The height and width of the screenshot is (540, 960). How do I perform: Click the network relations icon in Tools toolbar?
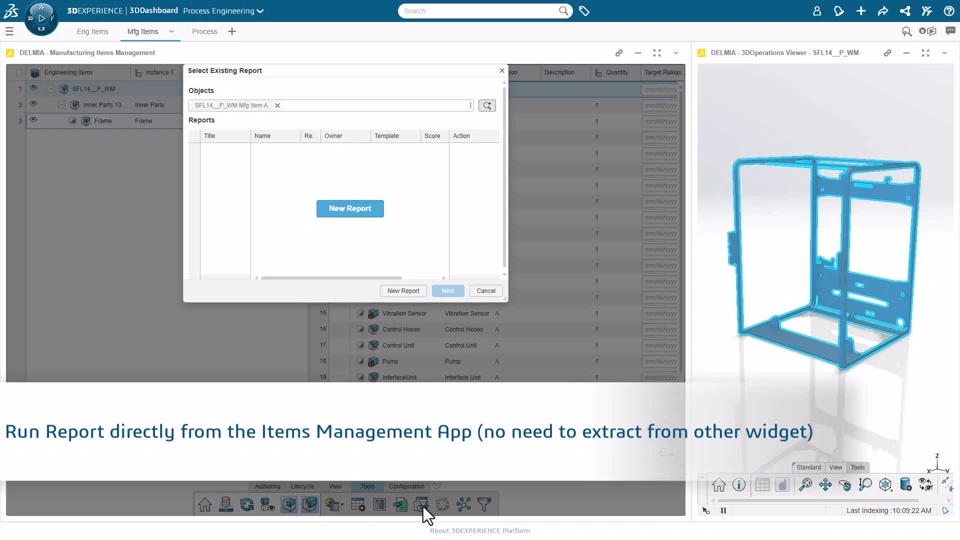coord(463,504)
